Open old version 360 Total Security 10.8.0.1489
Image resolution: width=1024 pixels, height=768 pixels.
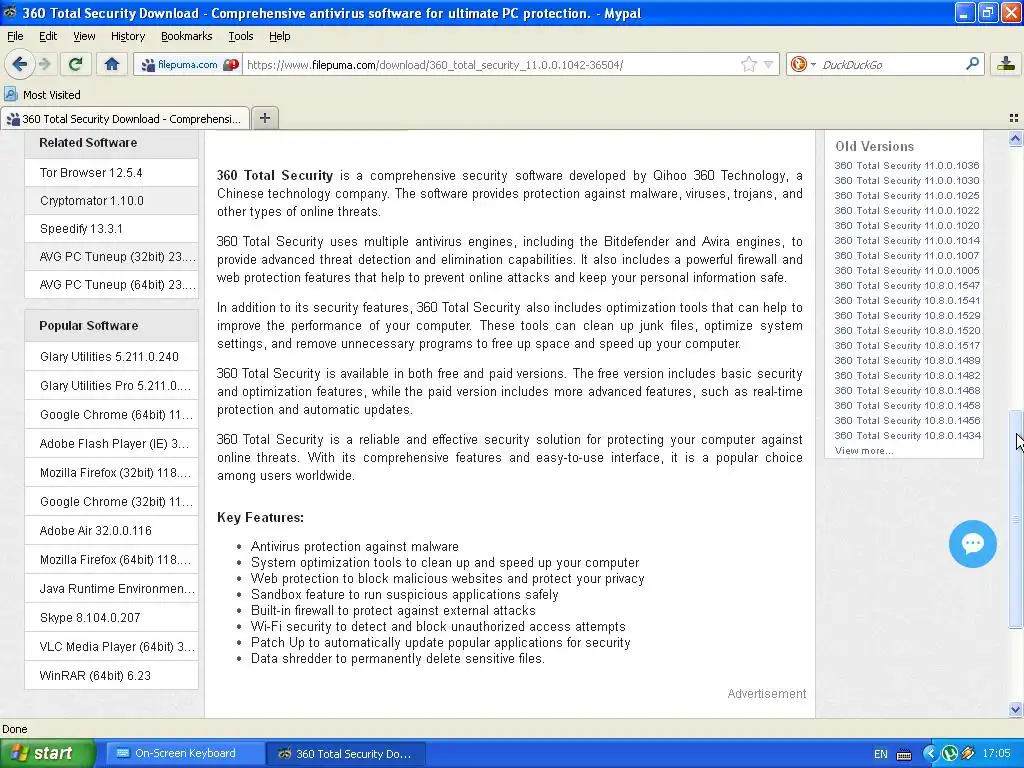[906, 360]
